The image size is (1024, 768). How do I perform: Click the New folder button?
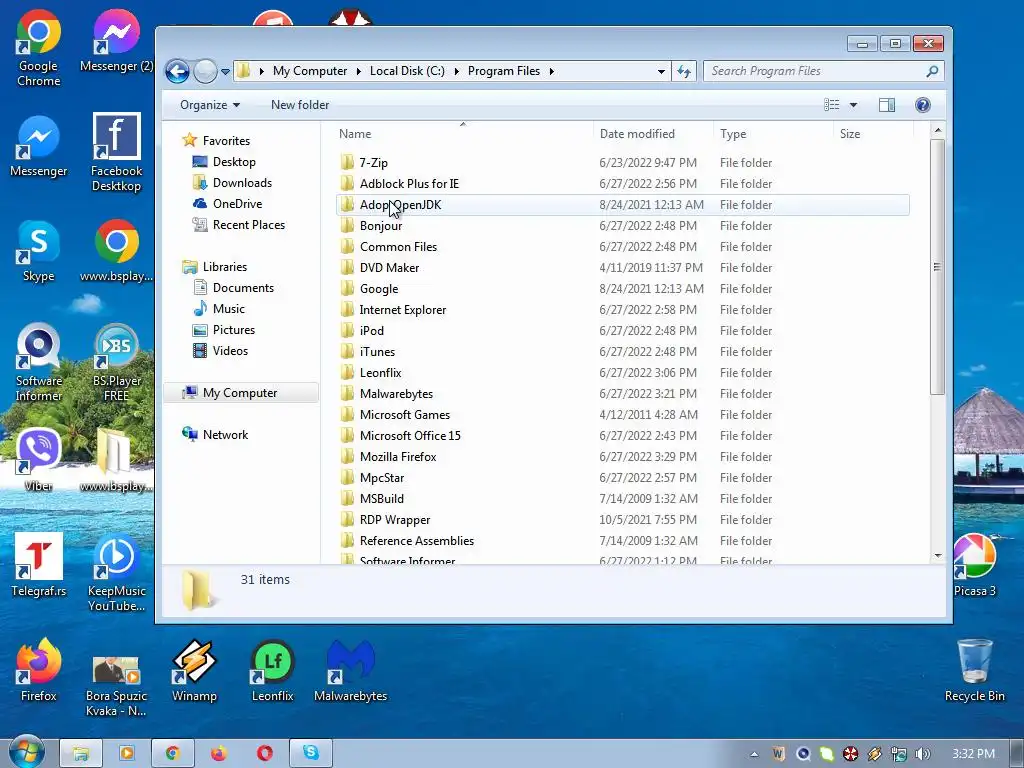click(300, 105)
